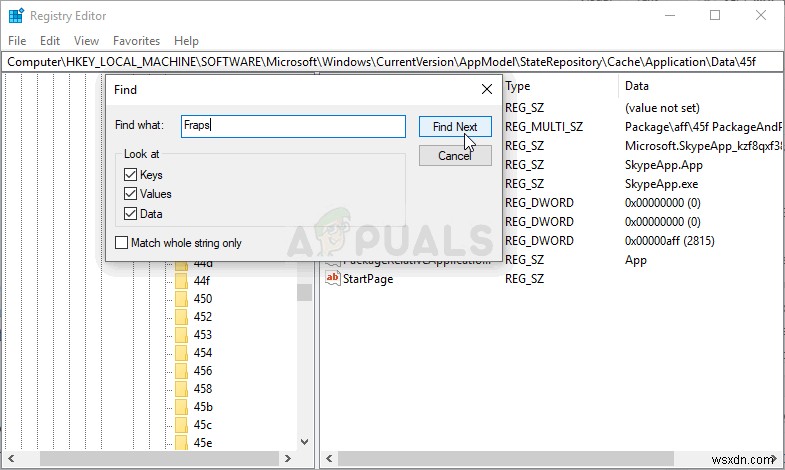Select the 45b folder icon
The width and height of the screenshot is (785, 470).
(x=181, y=407)
